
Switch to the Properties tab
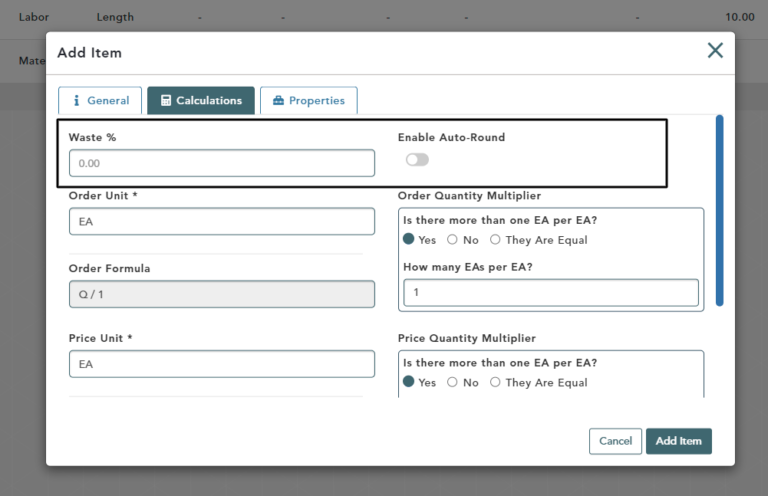point(309,100)
